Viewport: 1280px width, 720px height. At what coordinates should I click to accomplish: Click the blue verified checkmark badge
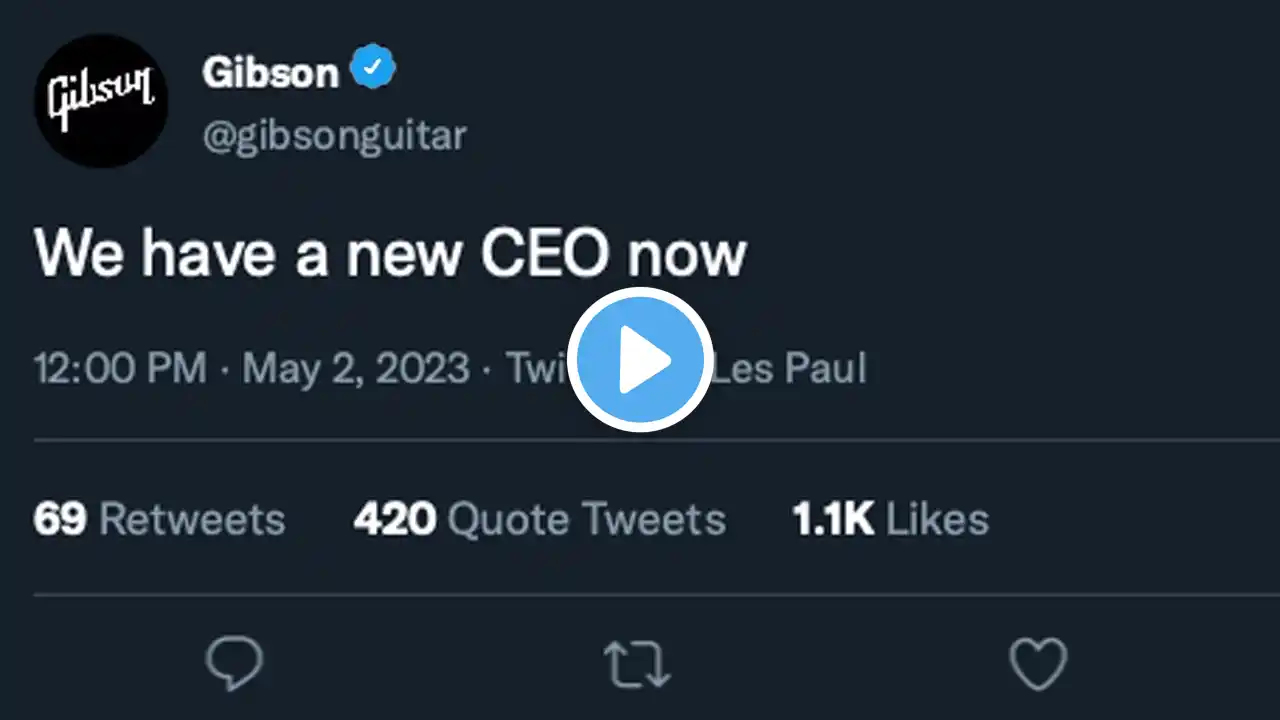click(x=373, y=69)
